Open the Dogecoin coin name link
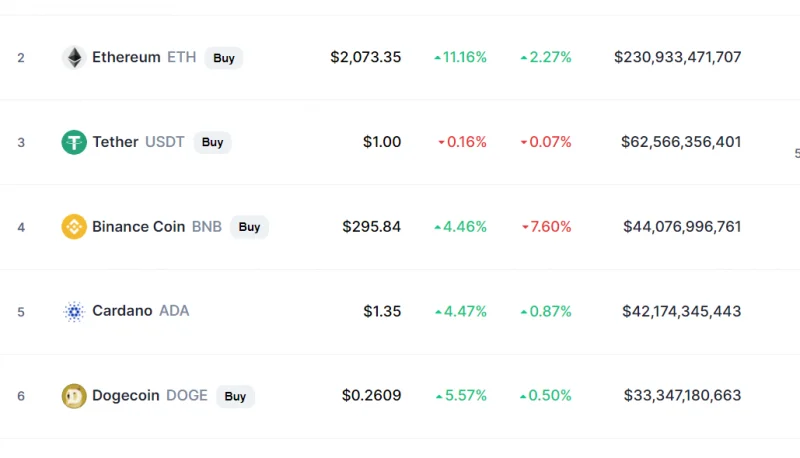 pyautogui.click(x=126, y=395)
